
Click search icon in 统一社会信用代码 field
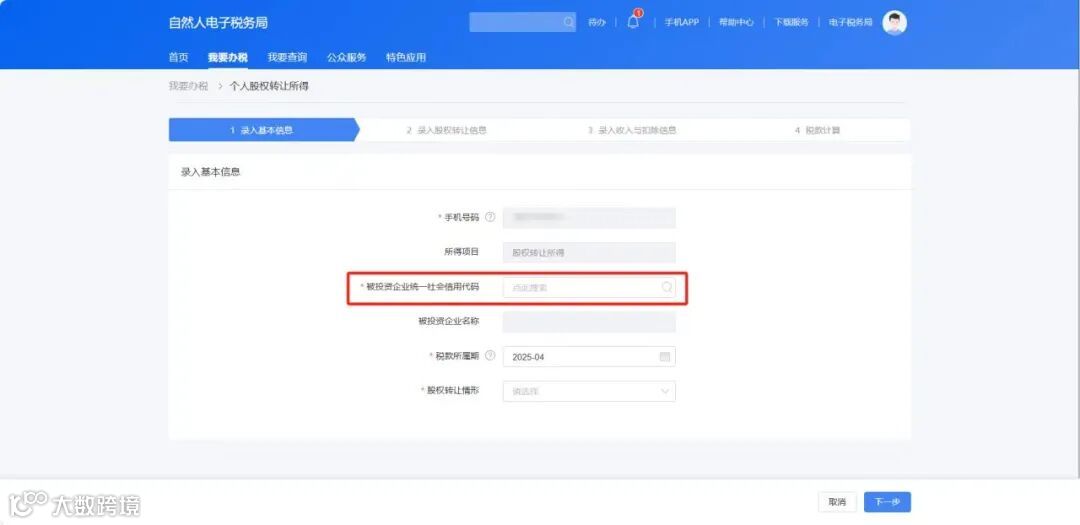[x=667, y=287]
